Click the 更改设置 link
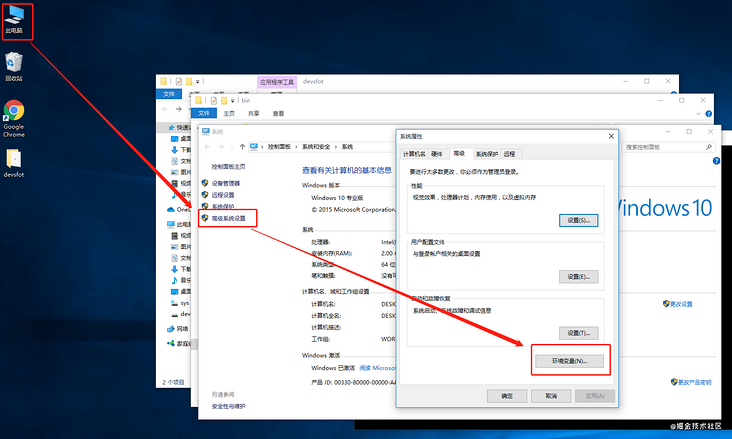This screenshot has width=732, height=439. 682,304
